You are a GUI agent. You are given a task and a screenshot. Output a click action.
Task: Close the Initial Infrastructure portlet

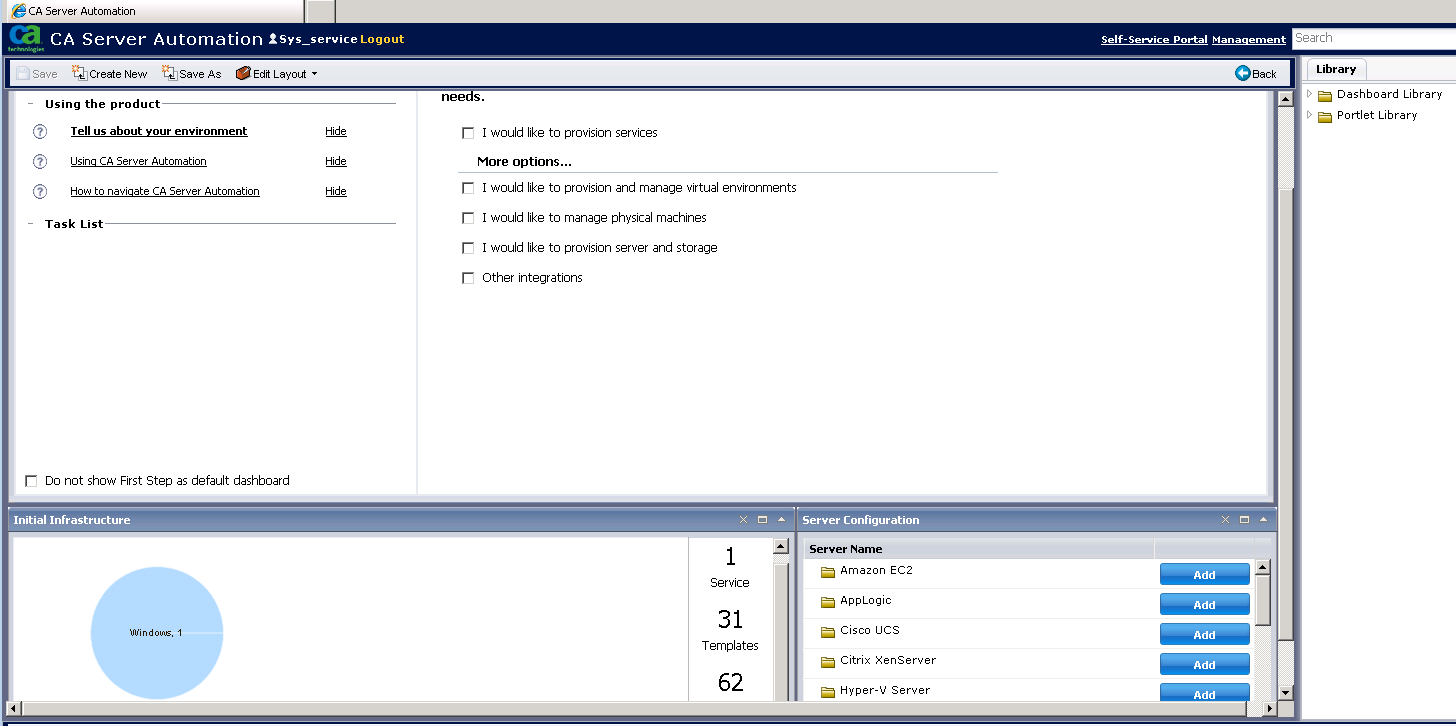(x=743, y=519)
